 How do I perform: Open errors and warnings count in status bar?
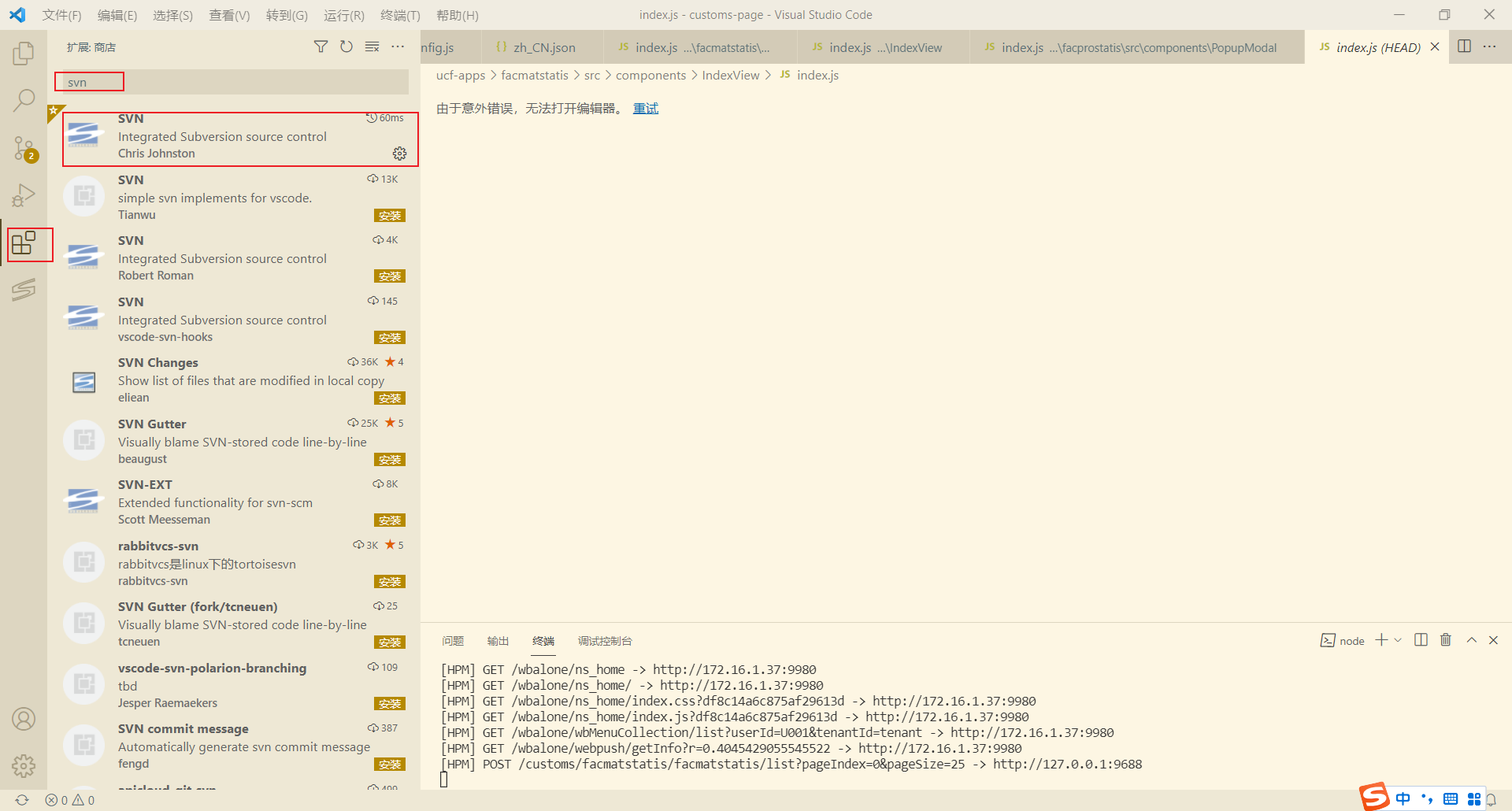point(70,800)
